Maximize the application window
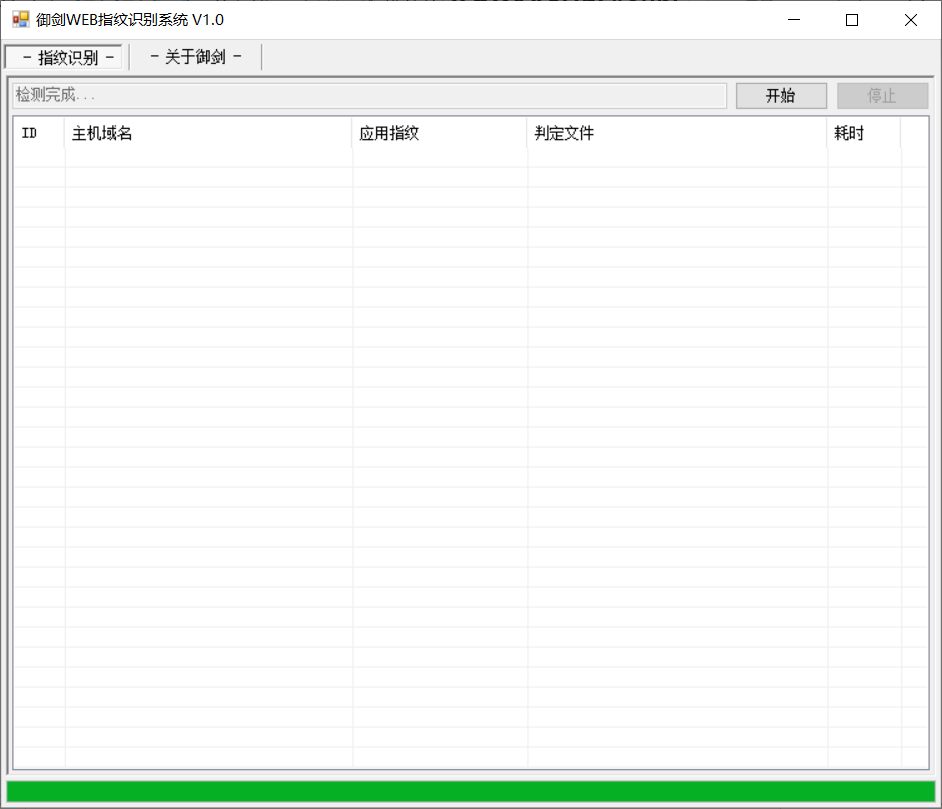Viewport: 942px width, 809px height. point(852,20)
